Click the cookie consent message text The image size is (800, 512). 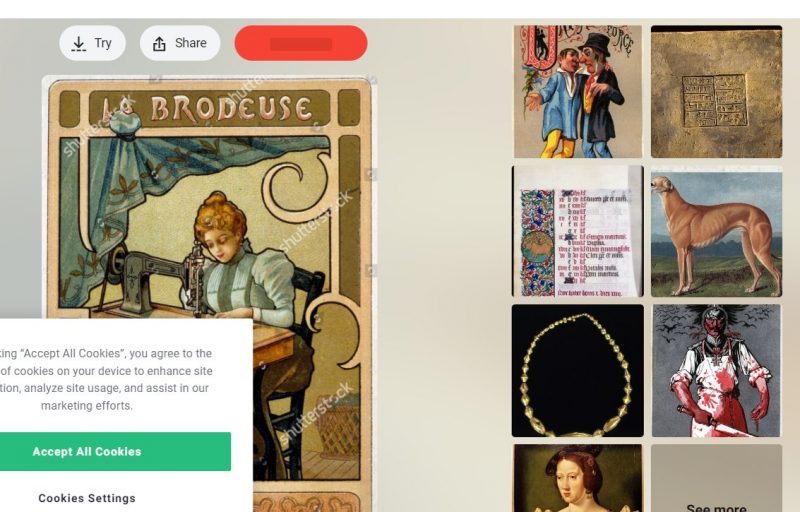tap(106, 379)
